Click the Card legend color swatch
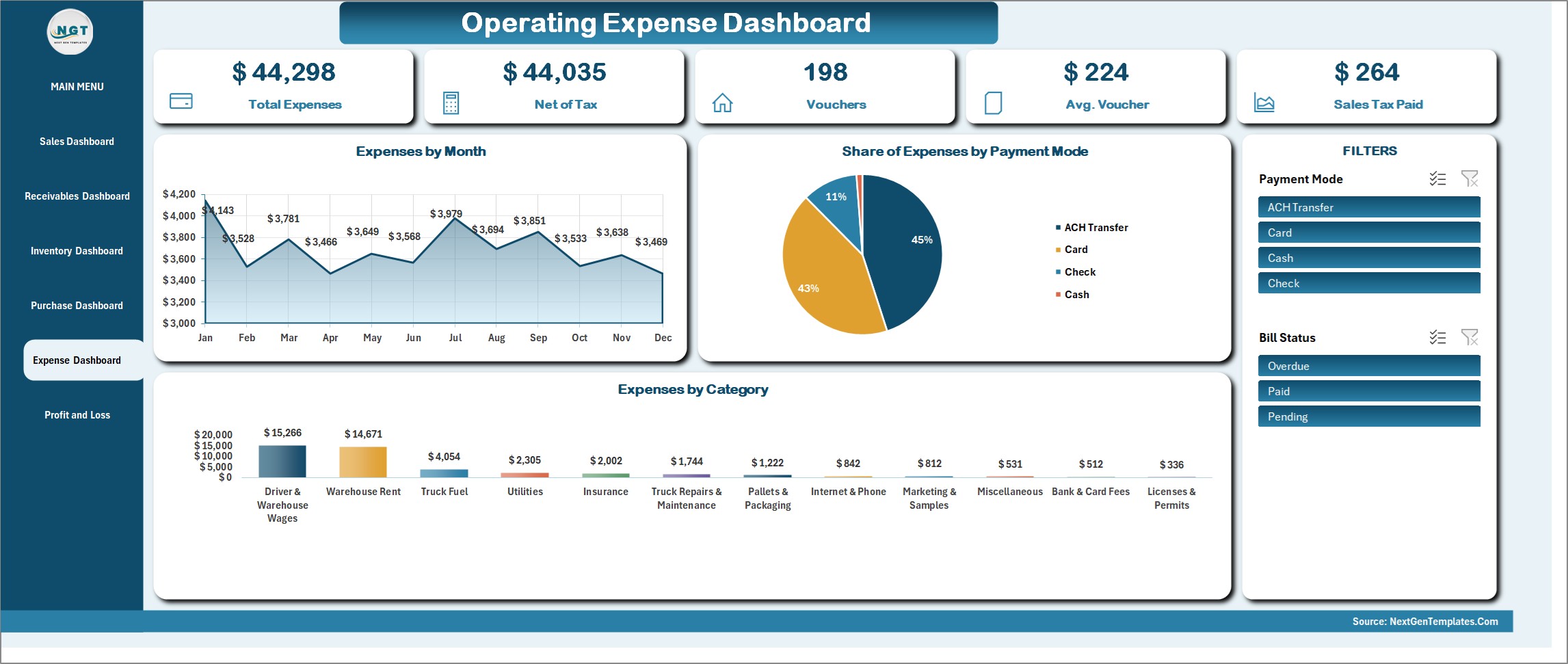The image size is (1568, 664). coord(1058,250)
